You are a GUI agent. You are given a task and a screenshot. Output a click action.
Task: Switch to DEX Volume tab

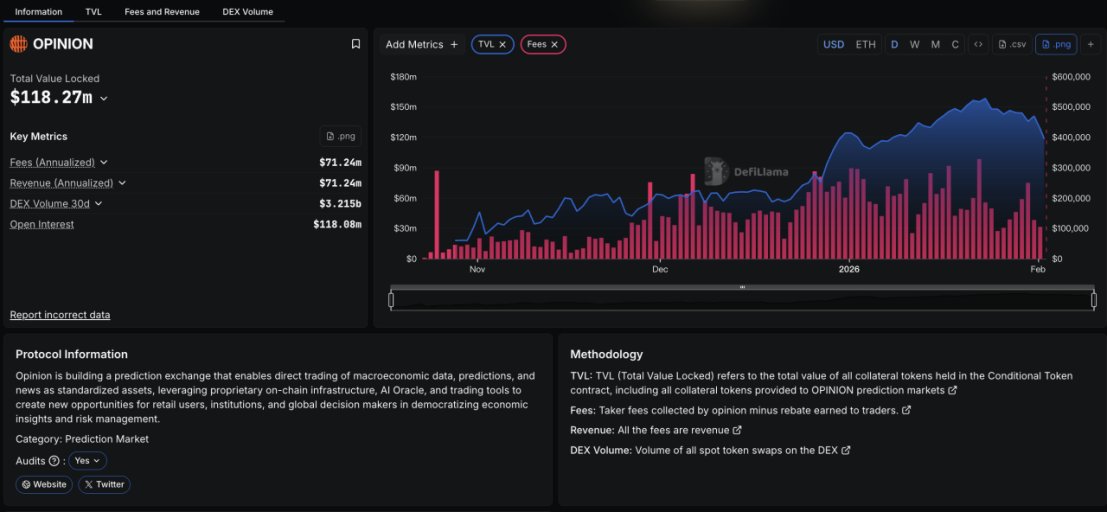247,11
